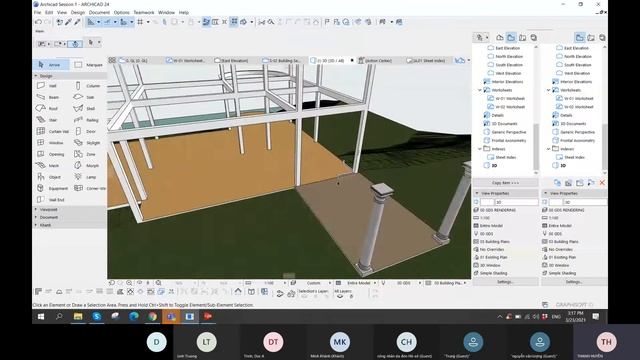
Task: Select the Roof tool
Action: coord(47,109)
